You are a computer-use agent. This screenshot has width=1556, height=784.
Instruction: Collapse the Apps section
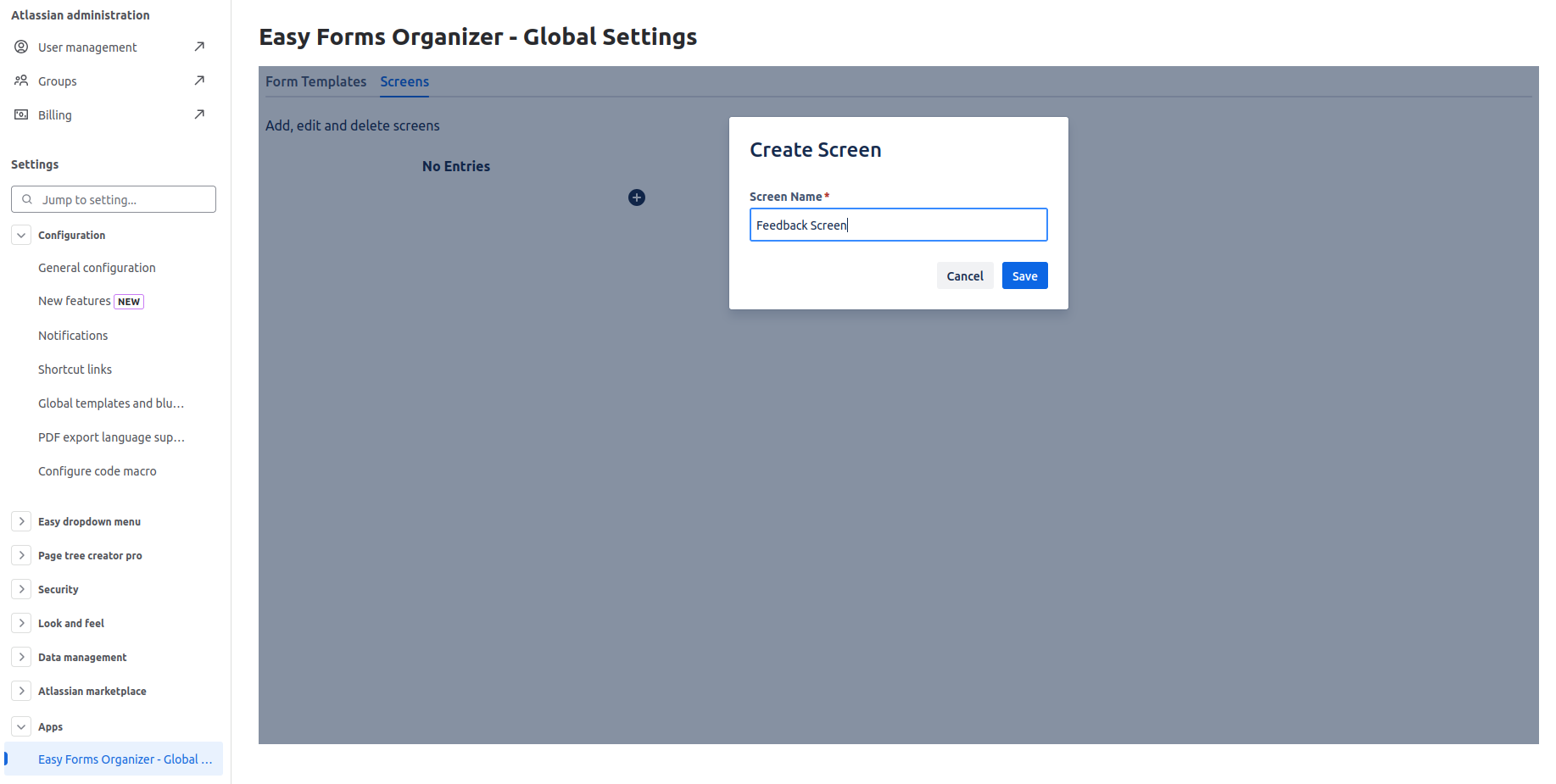(x=21, y=726)
